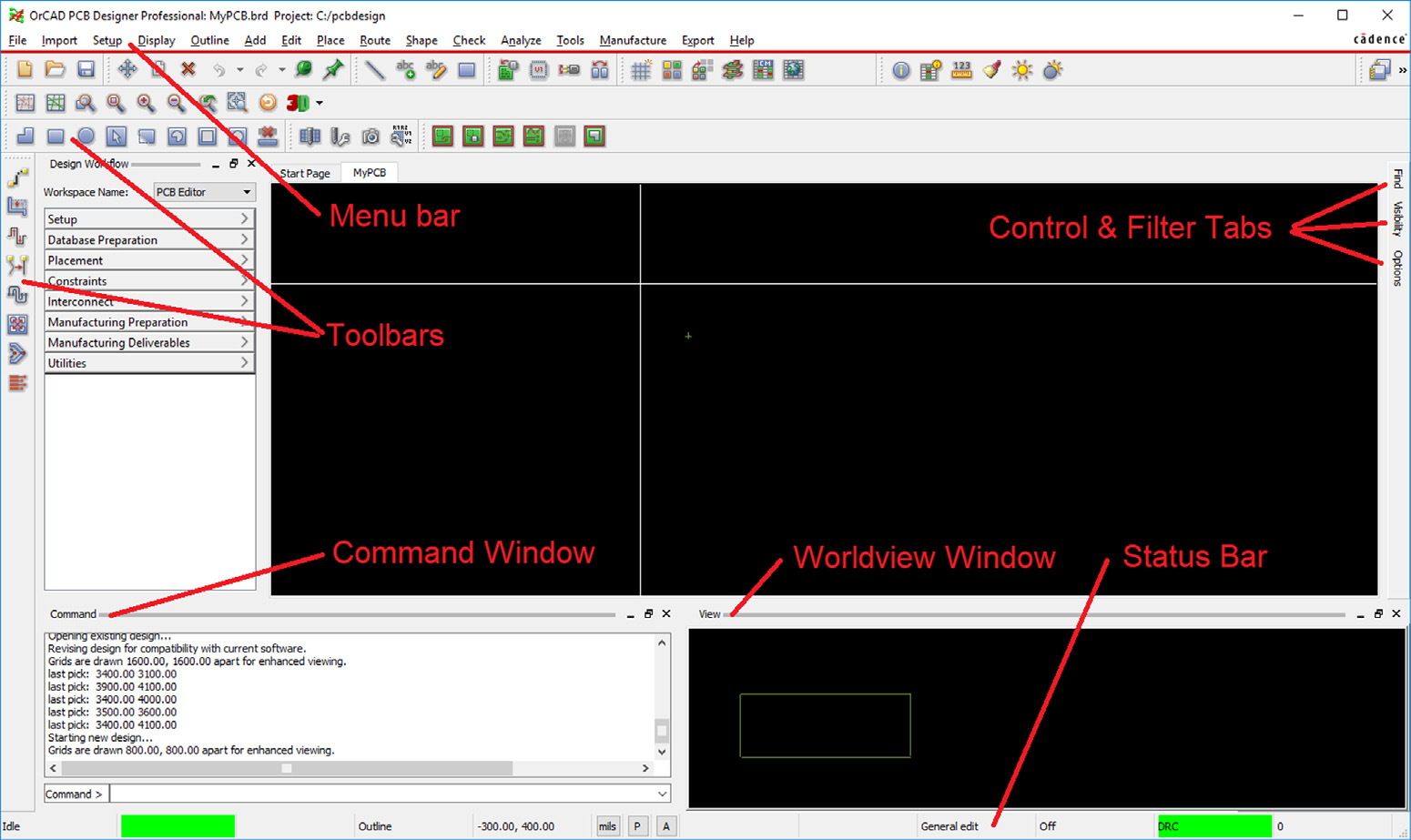This screenshot has height=840, width=1411.
Task: Open the Route menu
Action: pyautogui.click(x=374, y=40)
